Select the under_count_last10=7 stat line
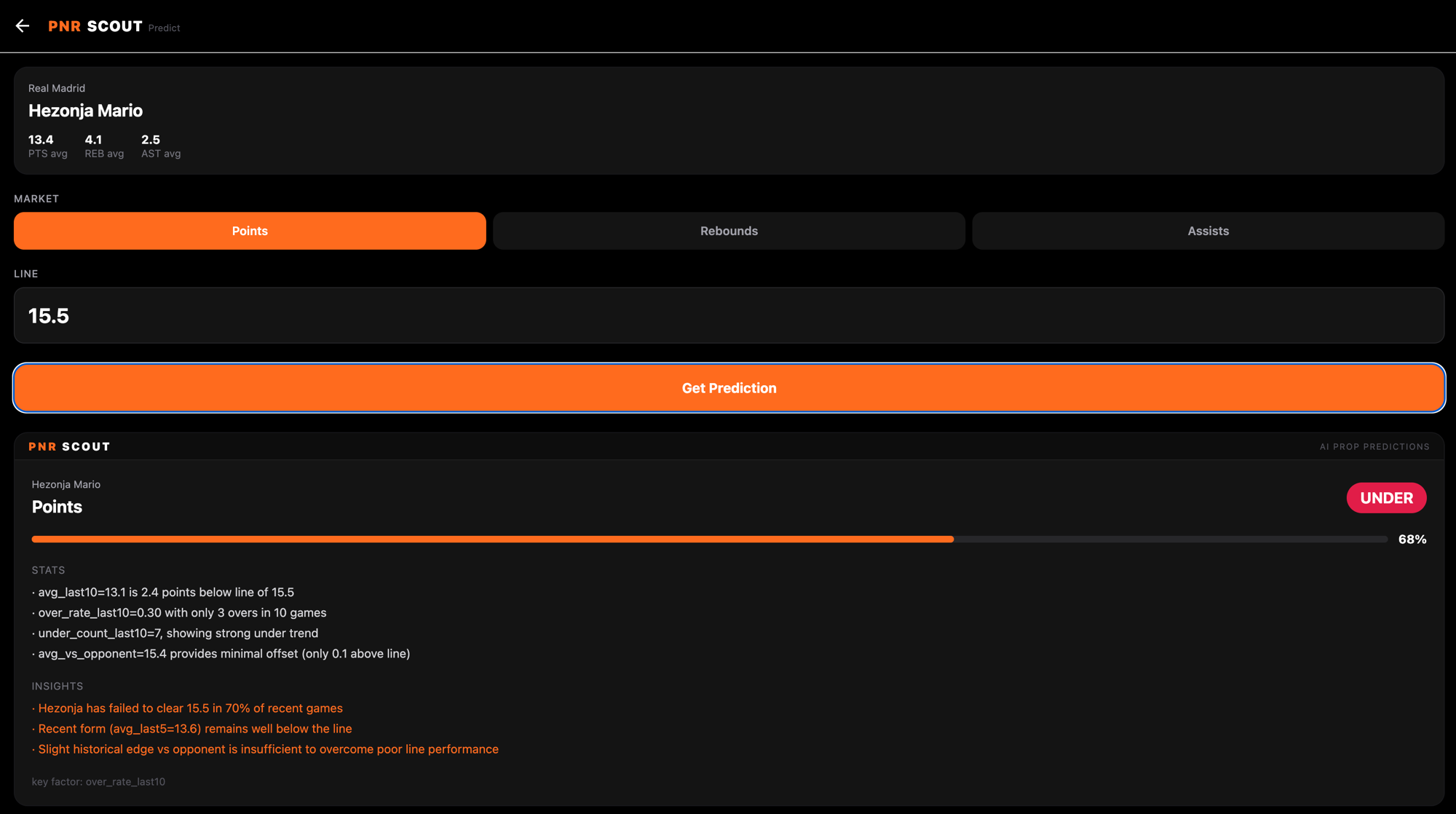Image resolution: width=1456 pixels, height=814 pixels. click(175, 633)
